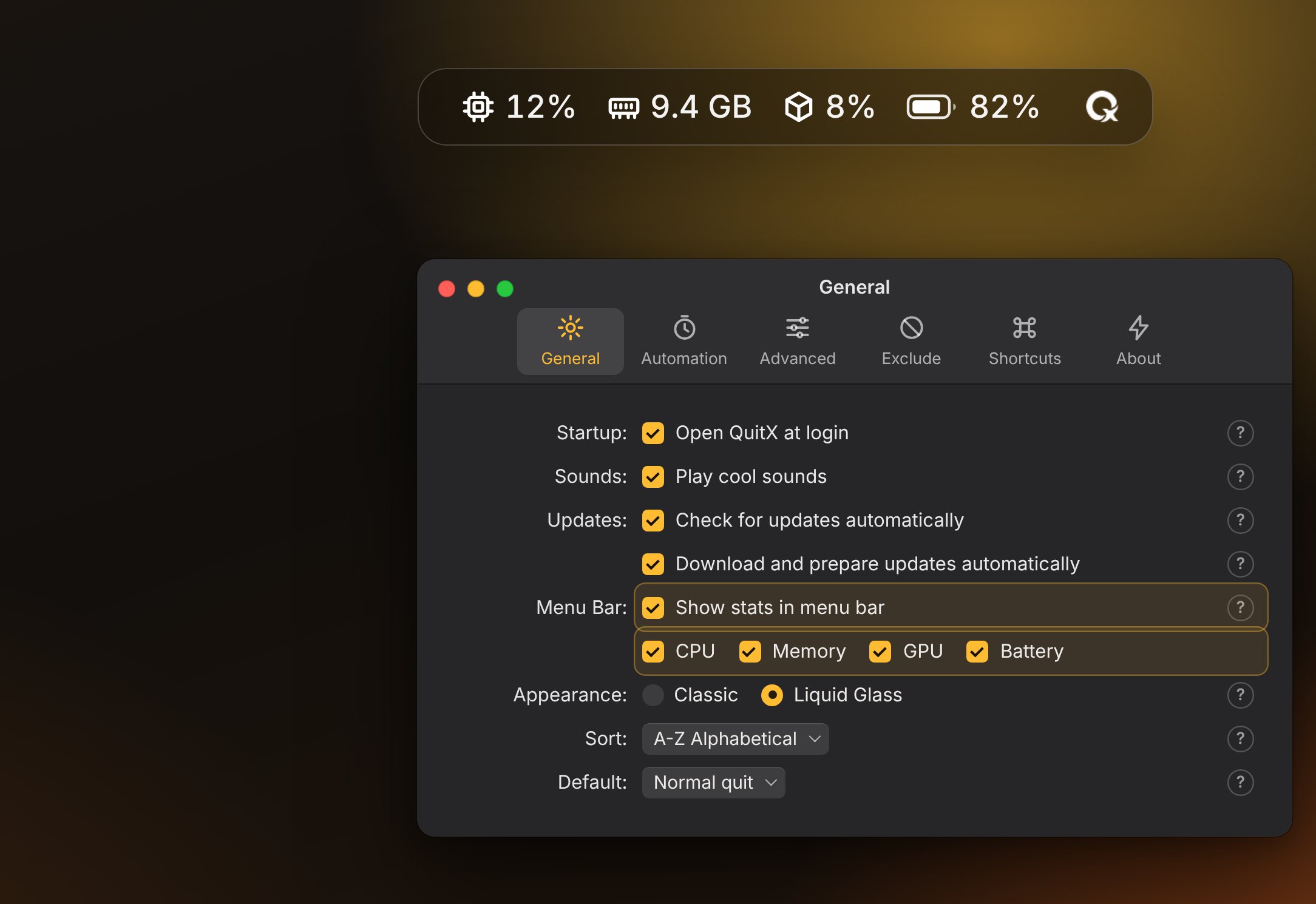Click the memory RAM icon showing 9.4 GB
Screen dimensions: 1316x904
click(x=623, y=108)
